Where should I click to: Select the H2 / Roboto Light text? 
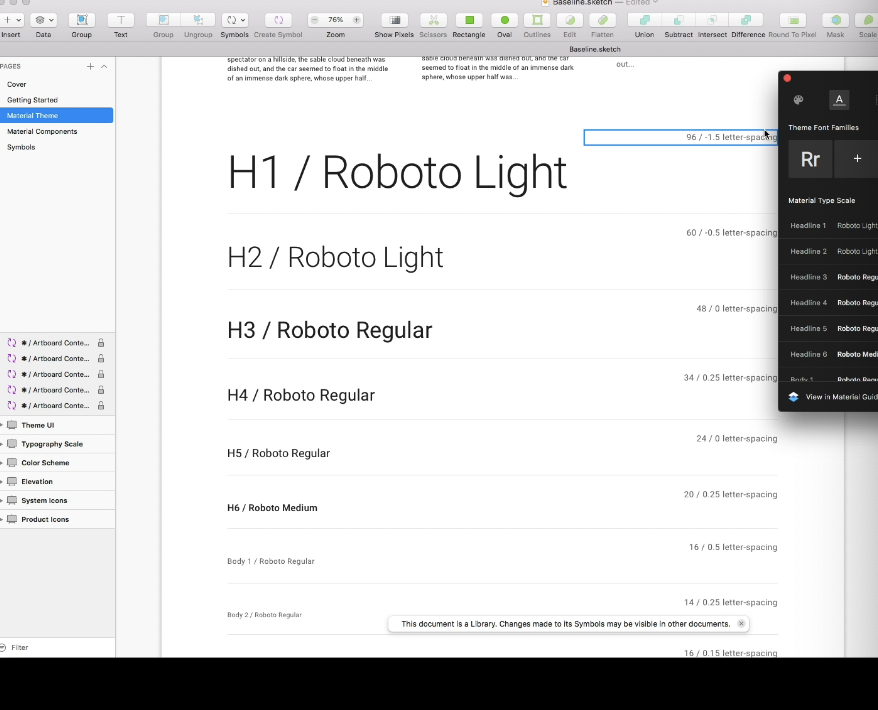point(335,258)
